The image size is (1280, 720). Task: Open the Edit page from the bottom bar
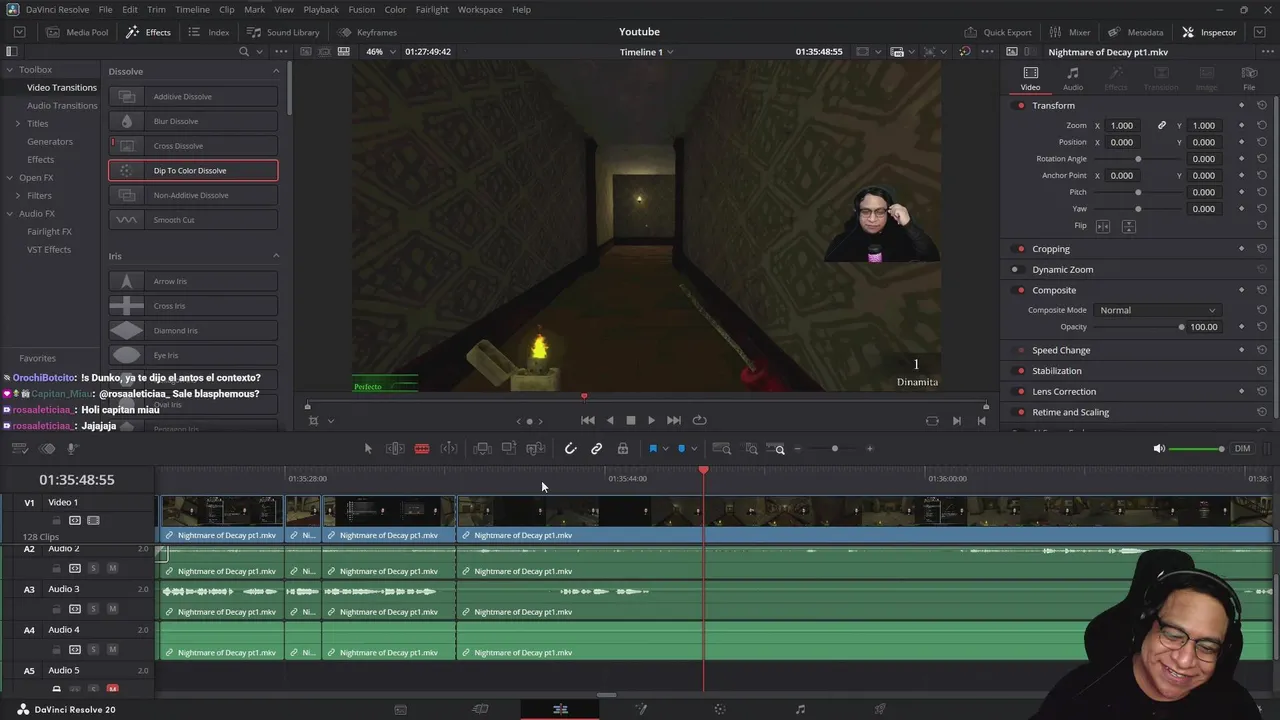[x=560, y=709]
